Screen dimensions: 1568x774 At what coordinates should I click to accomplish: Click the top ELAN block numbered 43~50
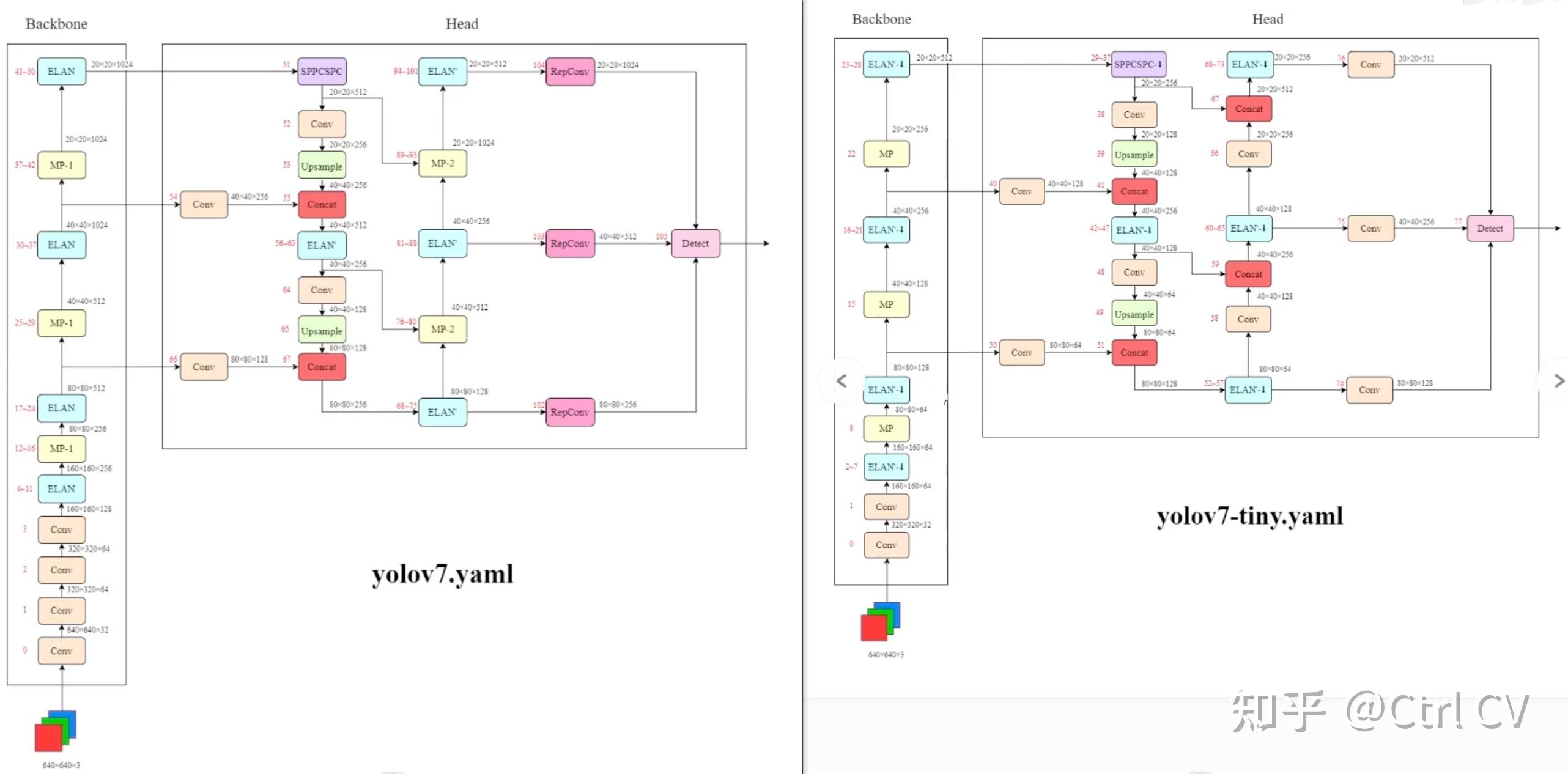[x=61, y=72]
